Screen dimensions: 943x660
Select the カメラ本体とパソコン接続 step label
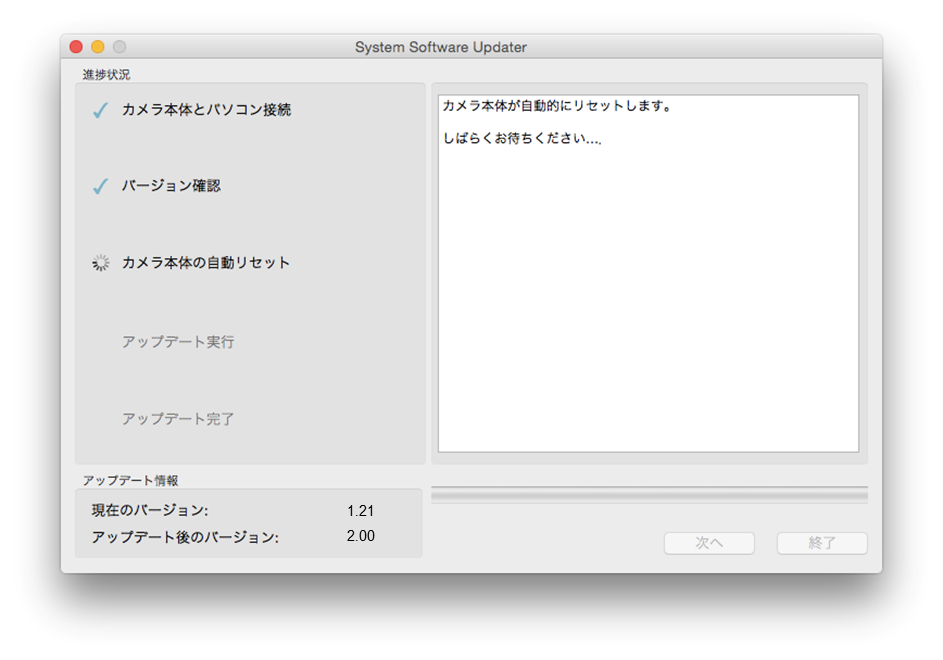coord(206,110)
